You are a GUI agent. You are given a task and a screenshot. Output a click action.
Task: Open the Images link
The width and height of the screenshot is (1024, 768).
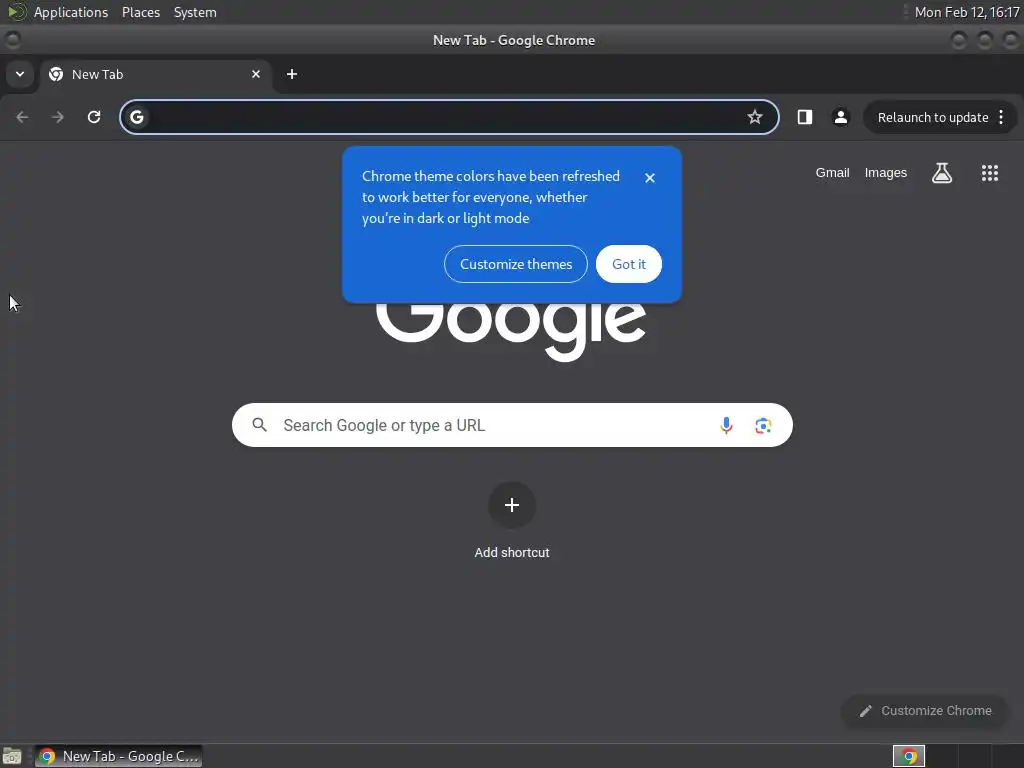(885, 173)
